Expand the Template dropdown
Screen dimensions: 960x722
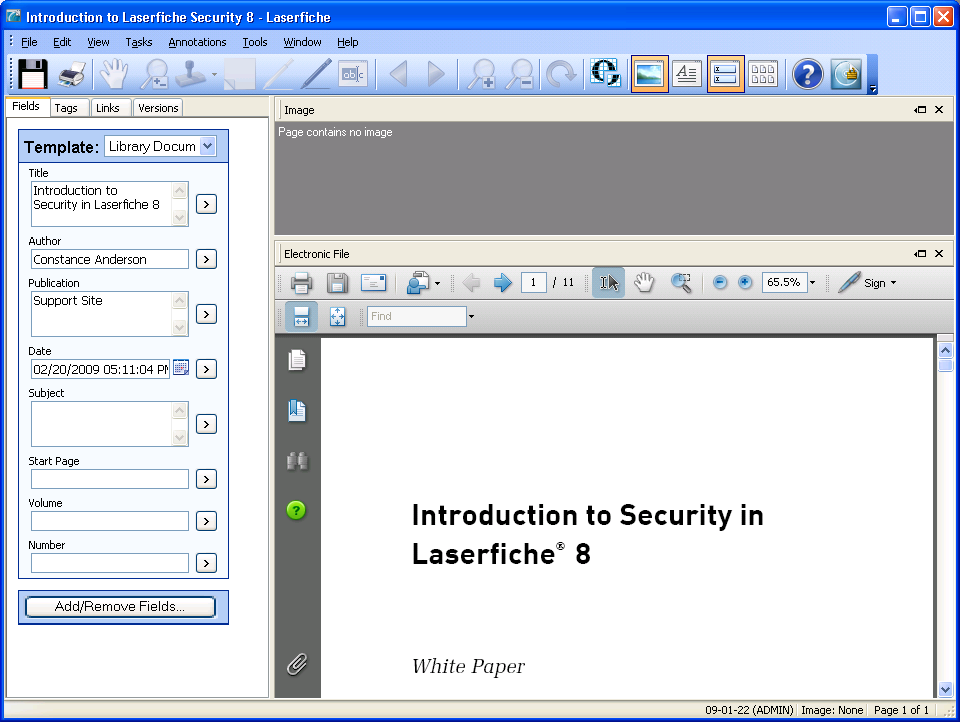(x=208, y=146)
